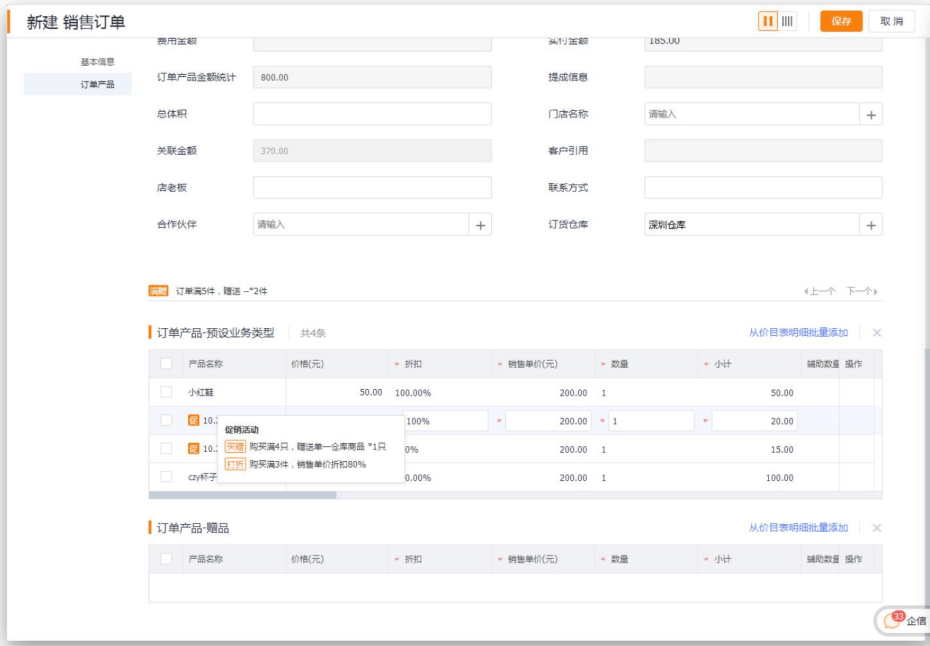Check the czy杯子 product row checkbox
Screen dimensions: 930x646
click(x=167, y=477)
